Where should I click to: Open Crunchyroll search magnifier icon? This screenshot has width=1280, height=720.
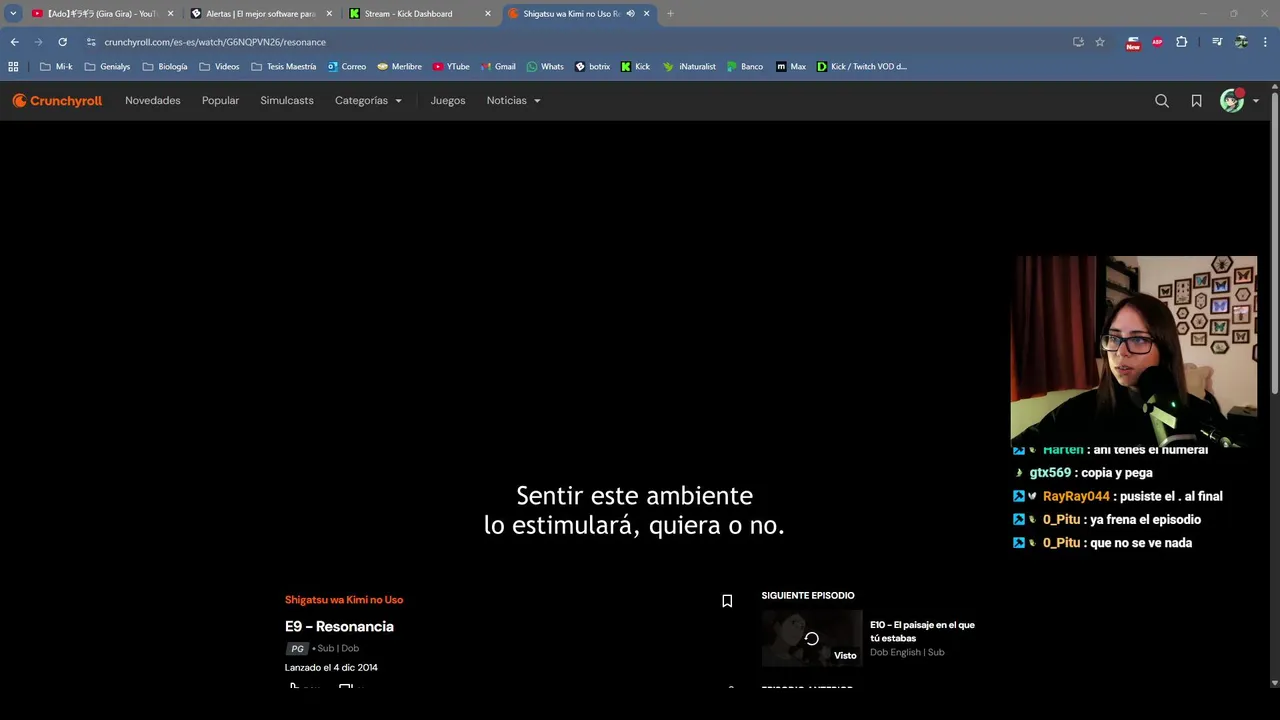(1162, 101)
